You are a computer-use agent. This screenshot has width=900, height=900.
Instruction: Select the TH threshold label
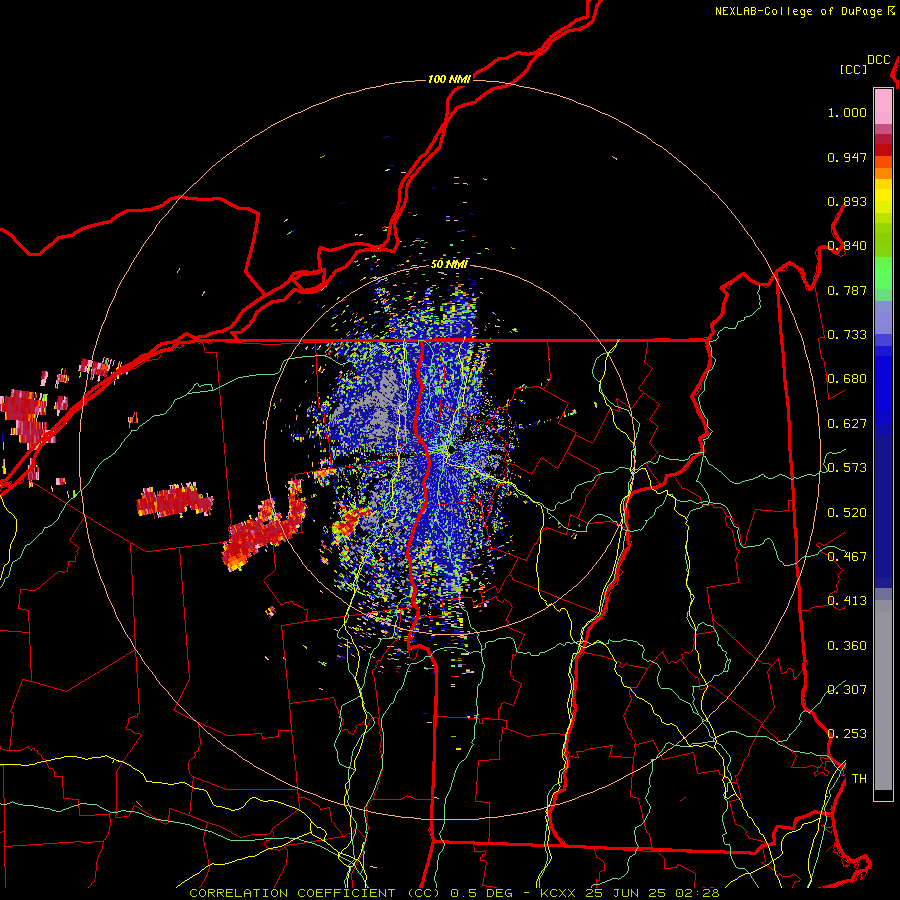click(x=859, y=779)
